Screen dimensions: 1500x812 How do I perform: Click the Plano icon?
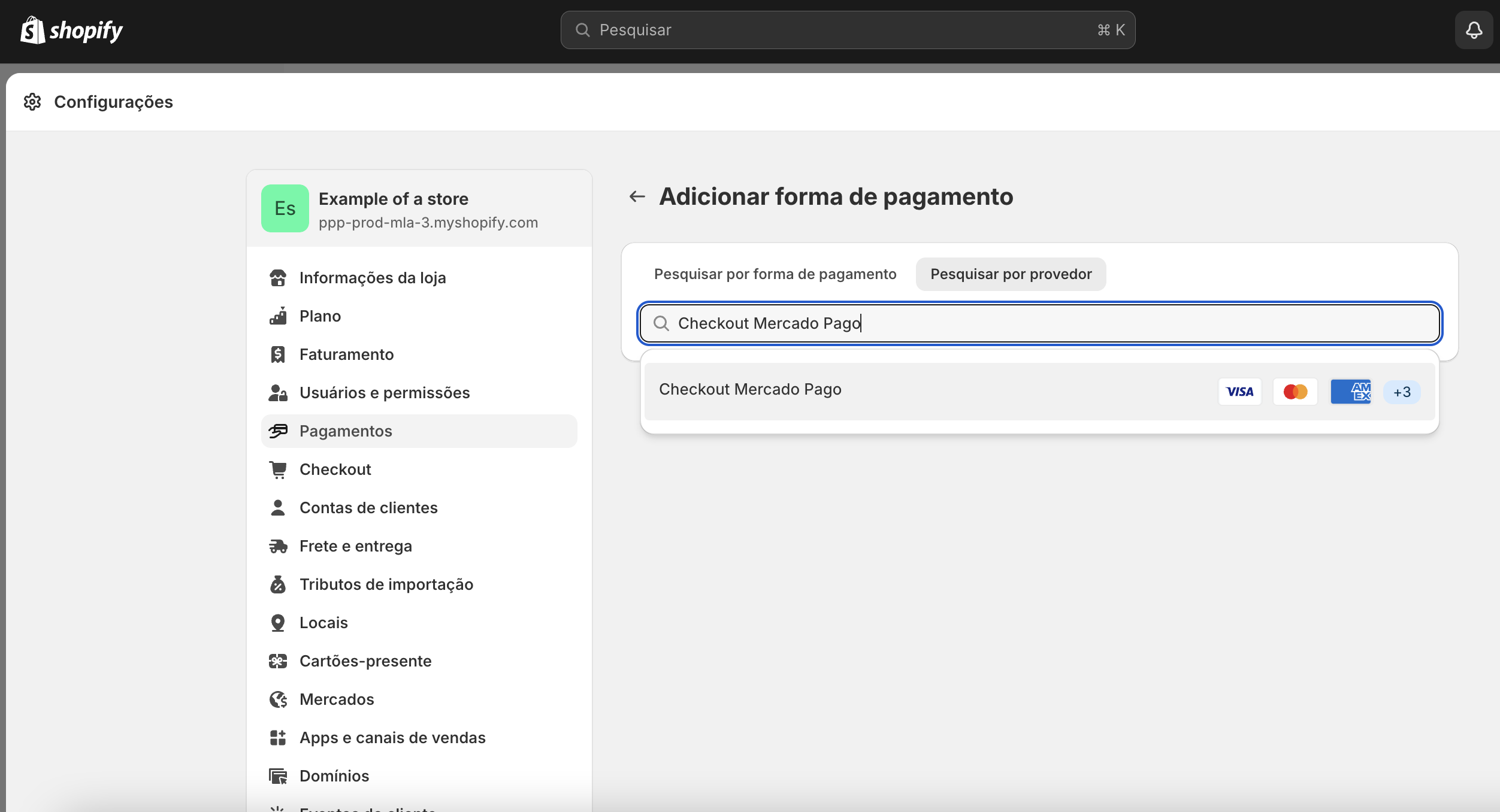[x=278, y=316]
